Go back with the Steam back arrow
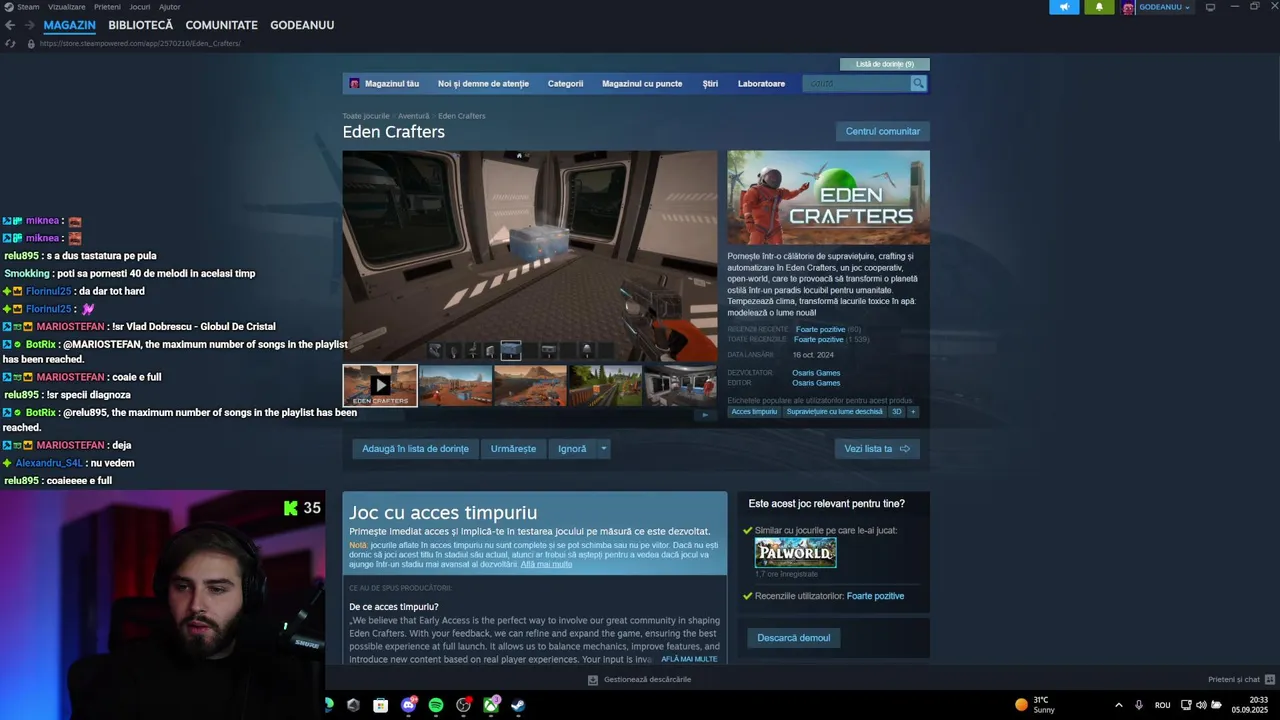Viewport: 1280px width, 720px height. click(x=10, y=25)
